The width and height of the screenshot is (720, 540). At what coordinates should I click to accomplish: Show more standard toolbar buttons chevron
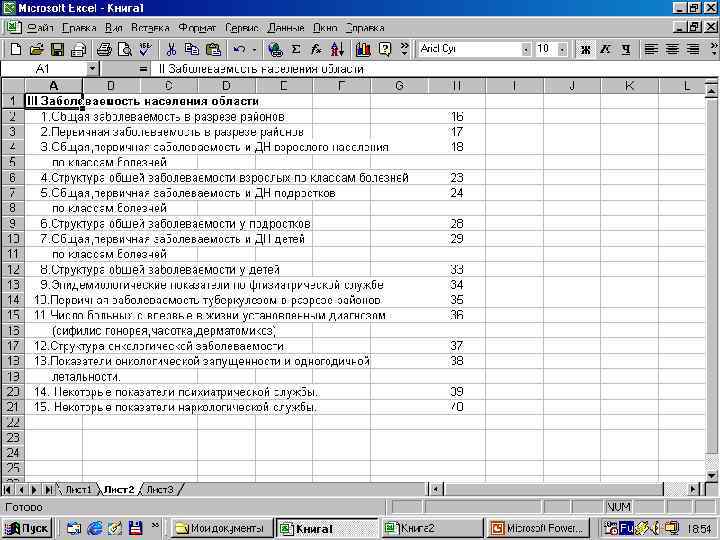point(404,49)
